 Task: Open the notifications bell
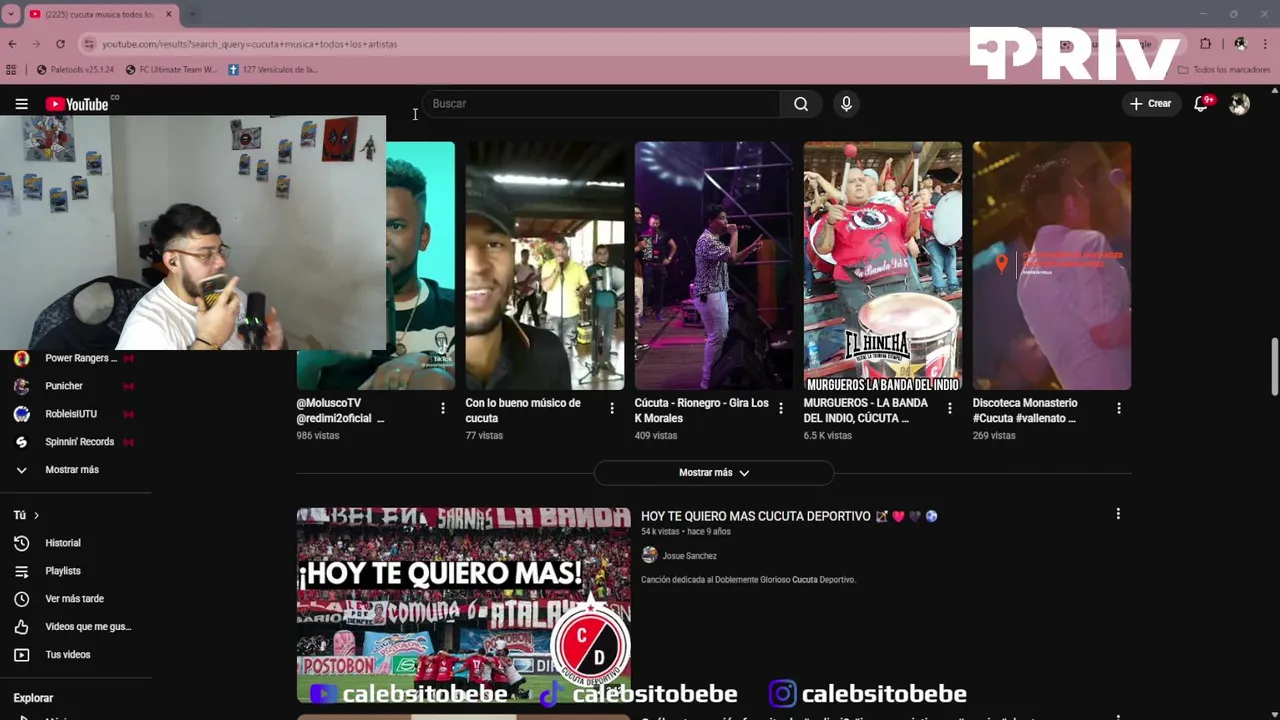(x=1202, y=104)
